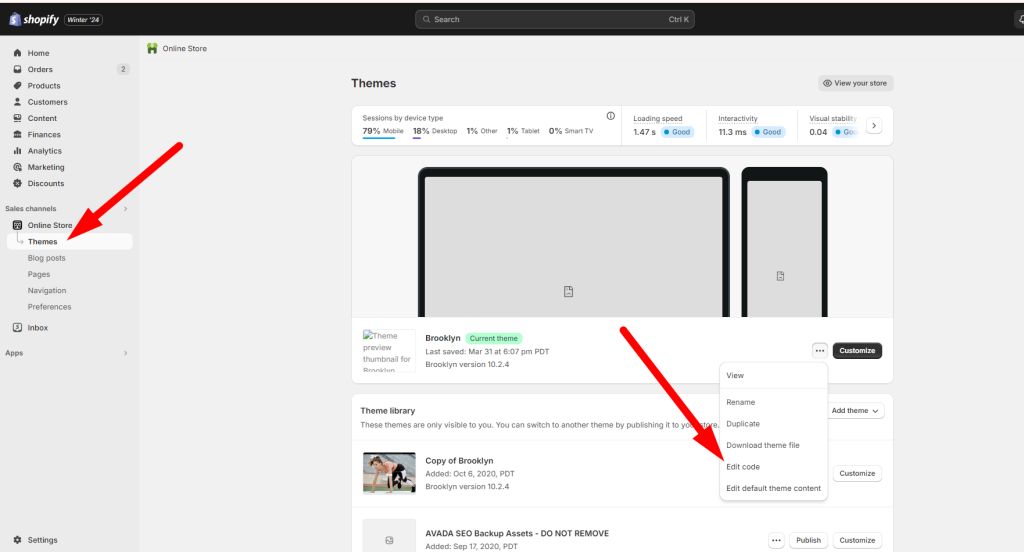Expand the Sales channels section

(125, 209)
